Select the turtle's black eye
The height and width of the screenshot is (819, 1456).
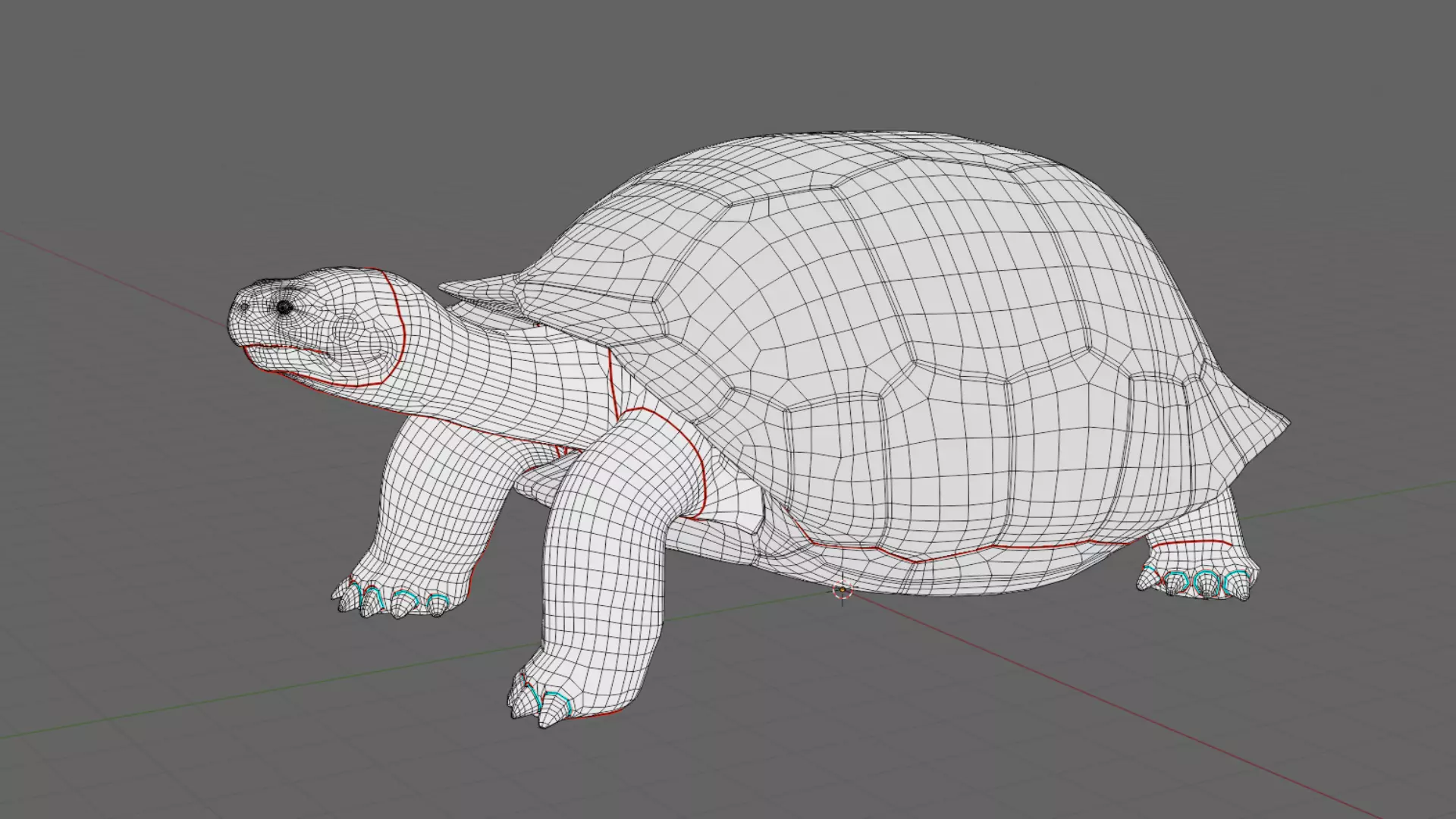click(284, 307)
